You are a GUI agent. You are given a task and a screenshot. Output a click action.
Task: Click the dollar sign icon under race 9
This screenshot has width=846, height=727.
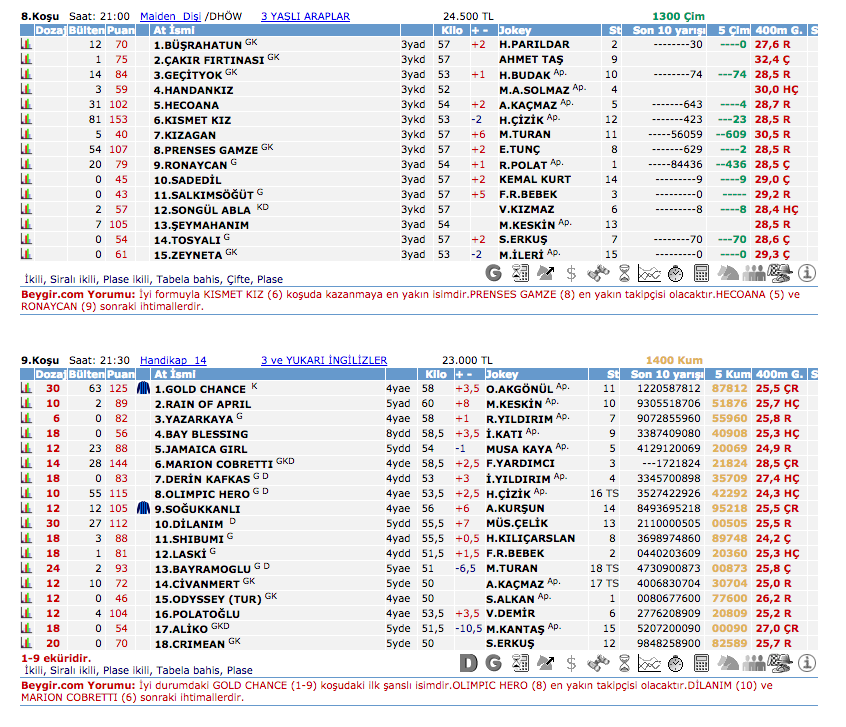tap(571, 662)
